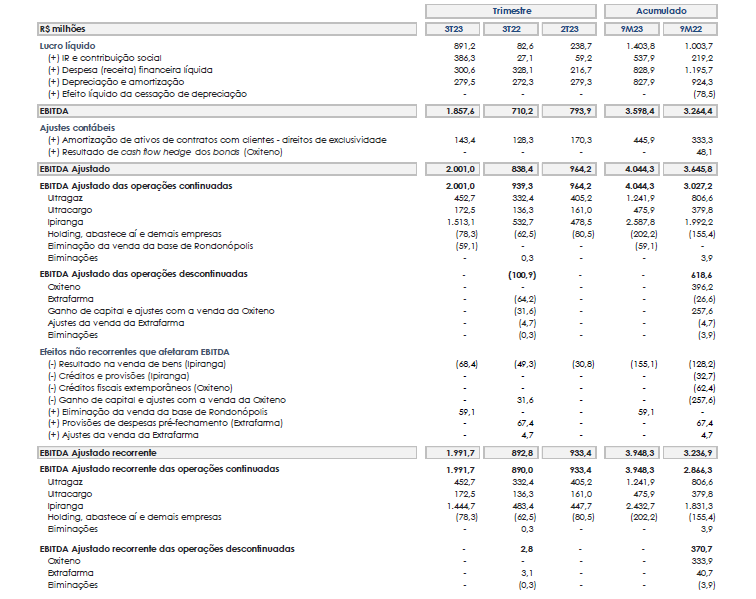The width and height of the screenshot is (756, 599).
Task: Click value 67,4 in 3T22 pré-fechamento row
Action: 524,423
